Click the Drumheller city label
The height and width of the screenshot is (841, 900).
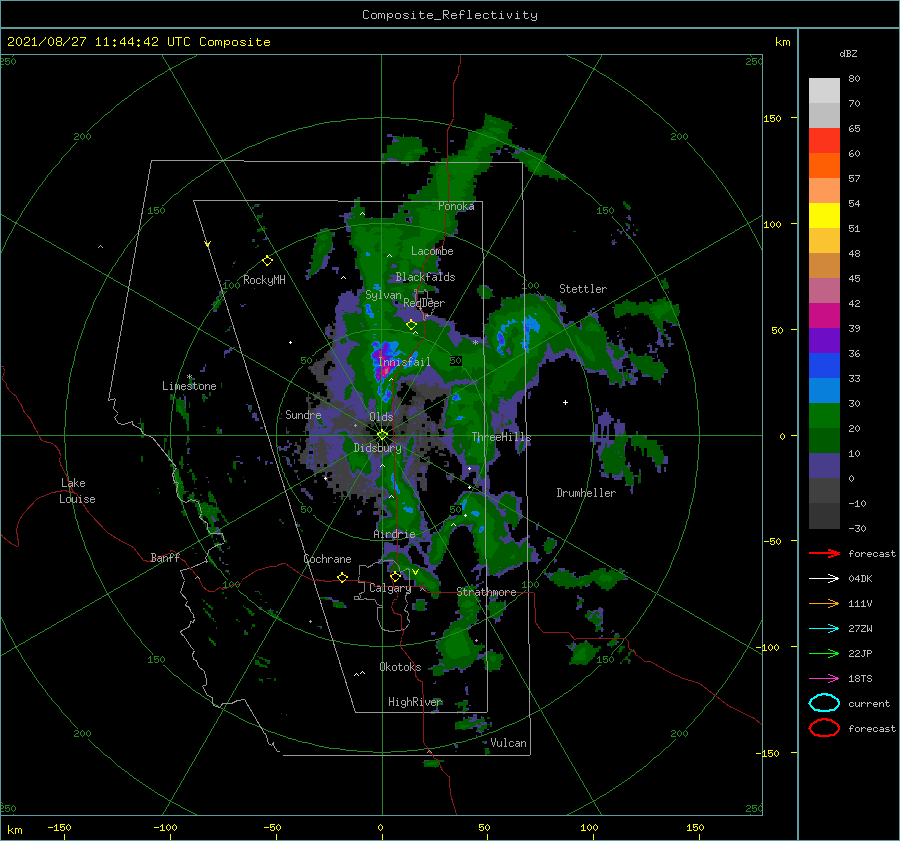(x=586, y=493)
